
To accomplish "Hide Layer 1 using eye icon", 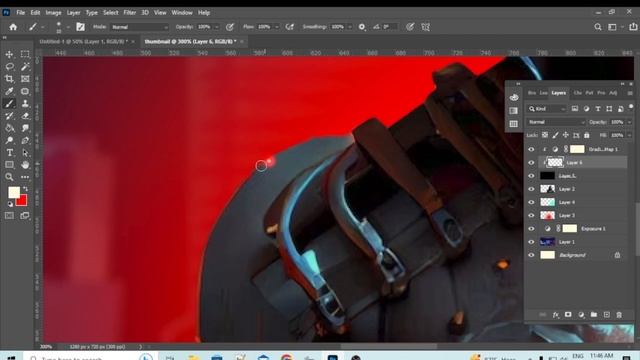I will click(531, 242).
